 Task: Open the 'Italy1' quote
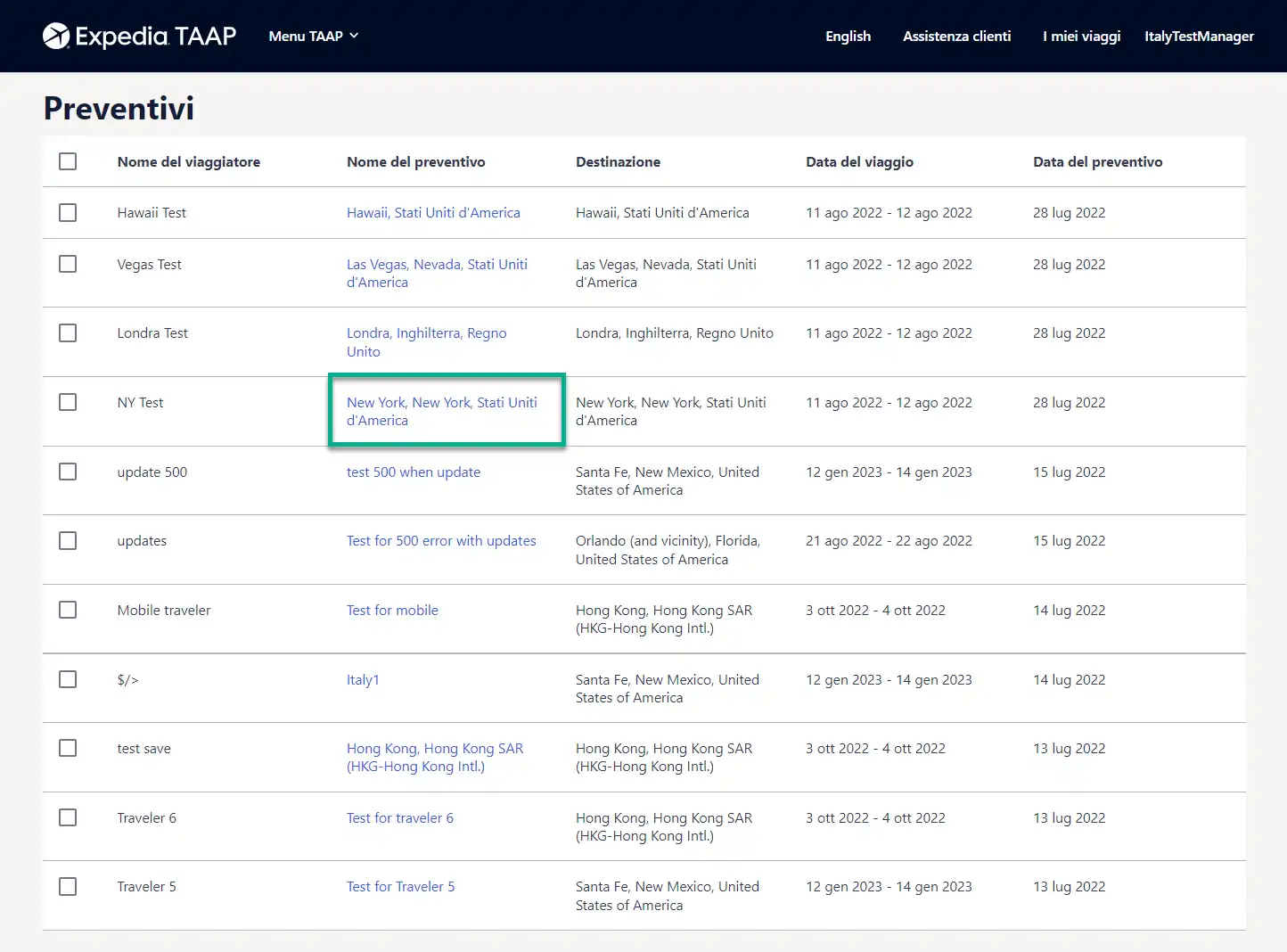363,679
